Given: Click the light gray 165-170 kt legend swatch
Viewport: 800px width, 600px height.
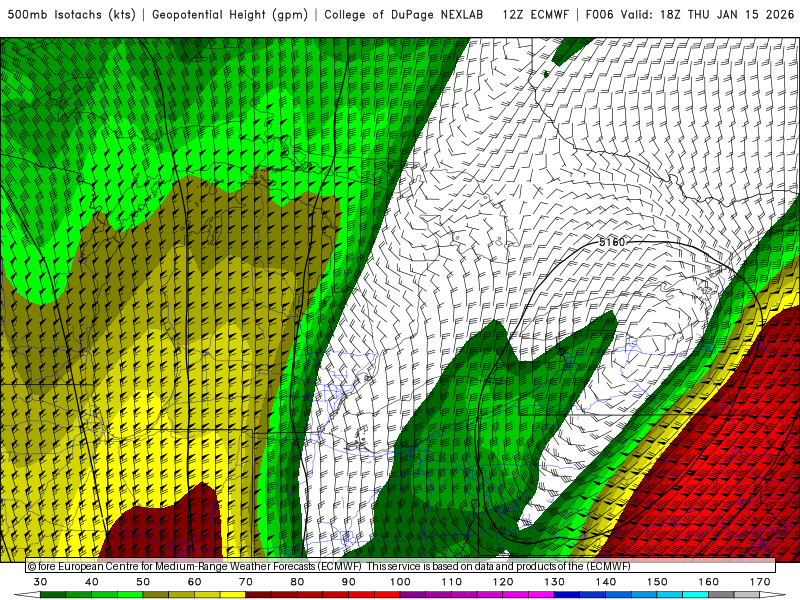Looking at the screenshot, I should point(747,595).
